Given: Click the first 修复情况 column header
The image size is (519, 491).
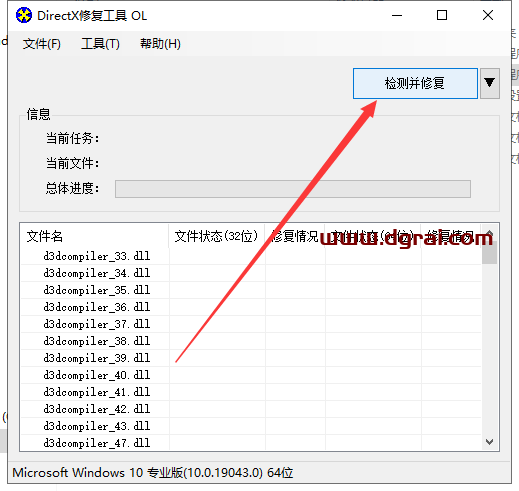Looking at the screenshot, I should click(x=295, y=236).
